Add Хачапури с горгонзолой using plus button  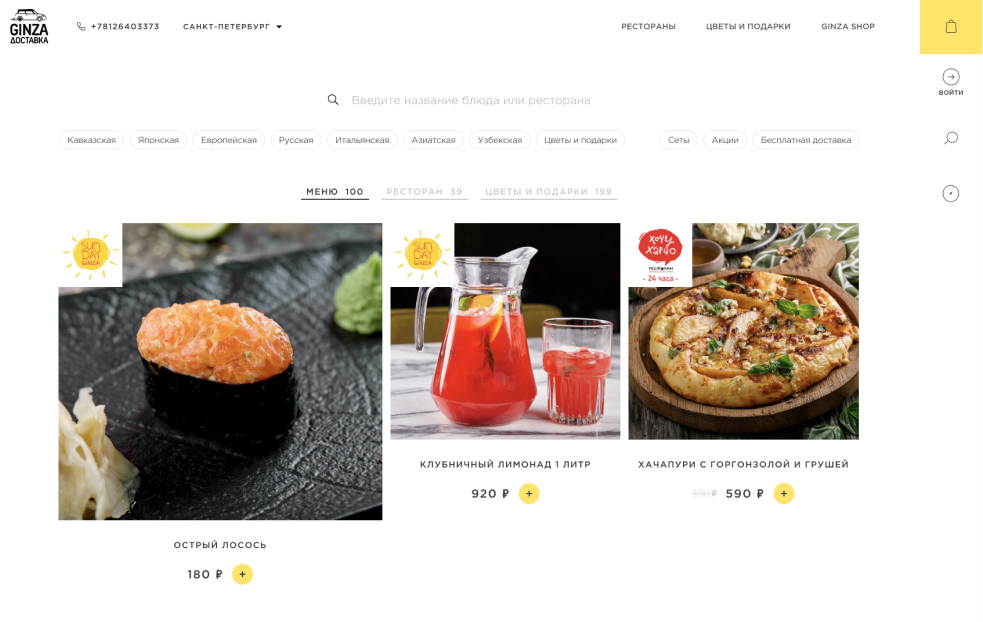(x=784, y=493)
